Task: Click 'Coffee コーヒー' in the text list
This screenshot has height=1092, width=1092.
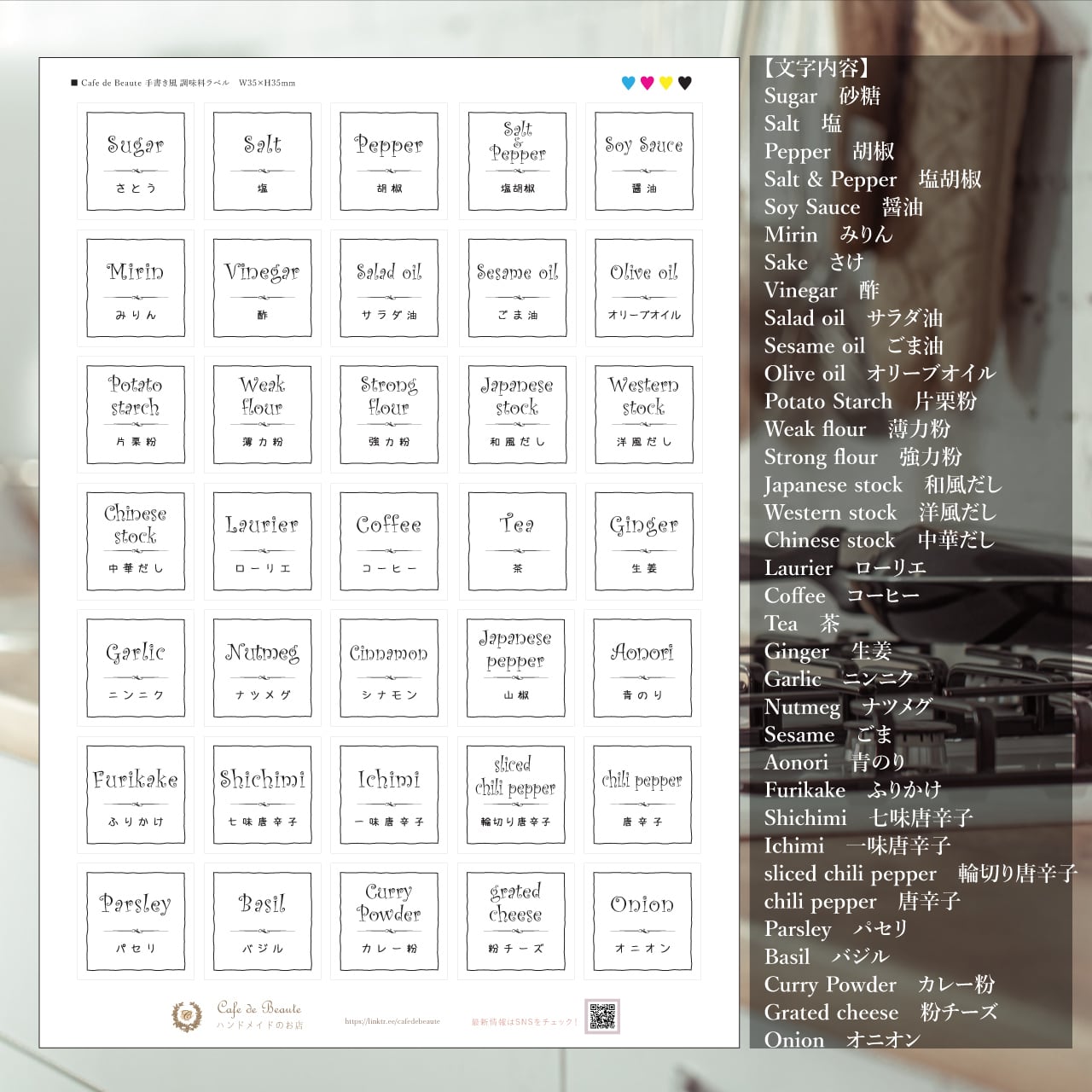Action: point(842,595)
